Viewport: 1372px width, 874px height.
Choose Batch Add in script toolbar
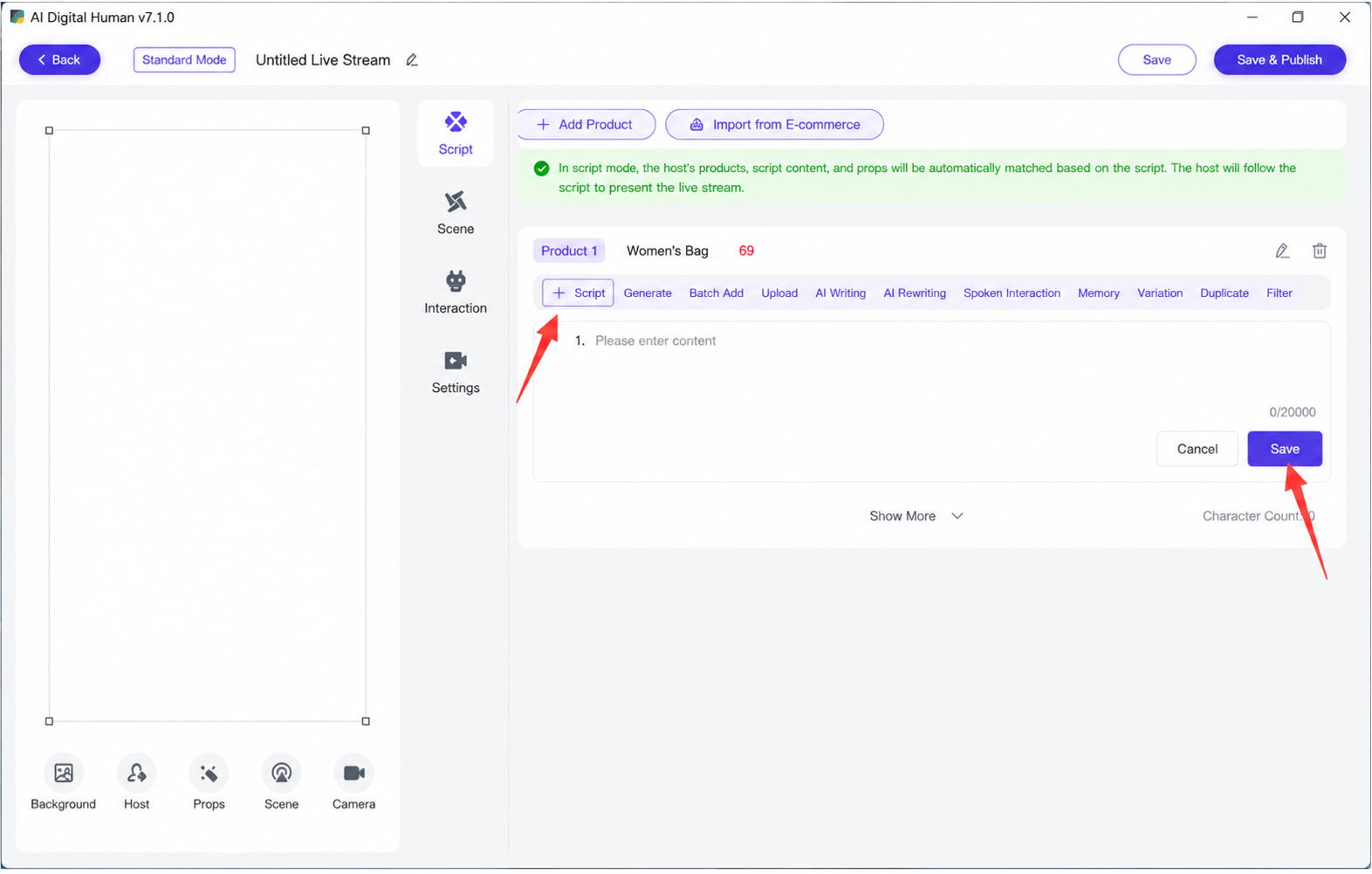click(717, 293)
